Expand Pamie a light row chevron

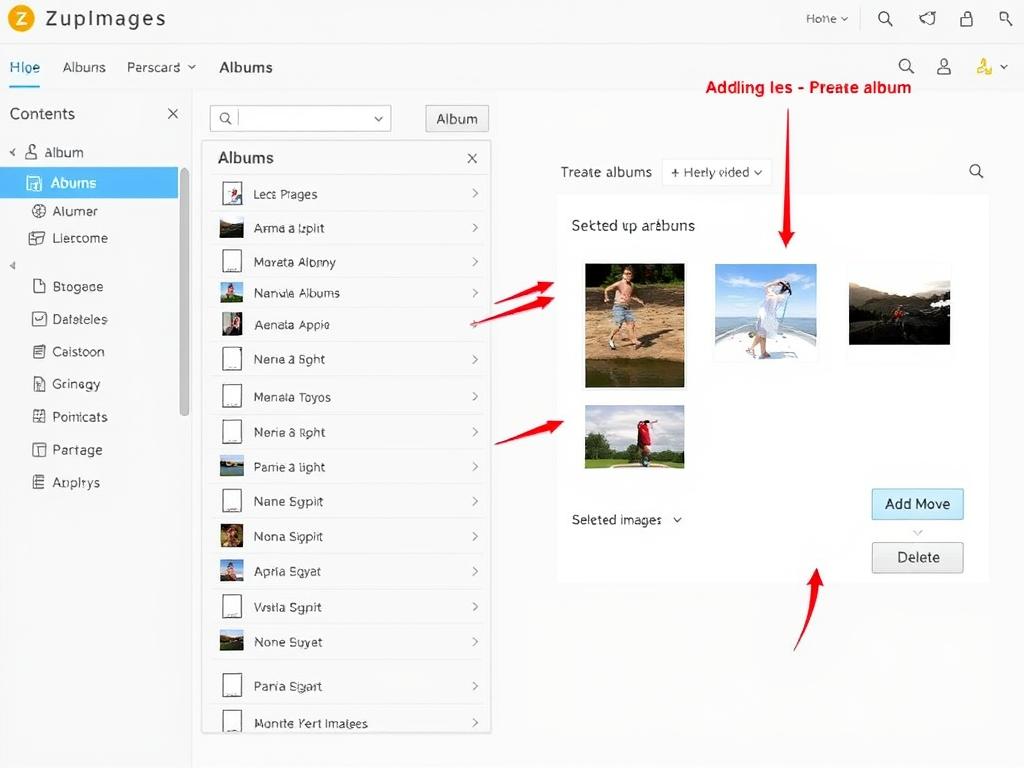475,466
